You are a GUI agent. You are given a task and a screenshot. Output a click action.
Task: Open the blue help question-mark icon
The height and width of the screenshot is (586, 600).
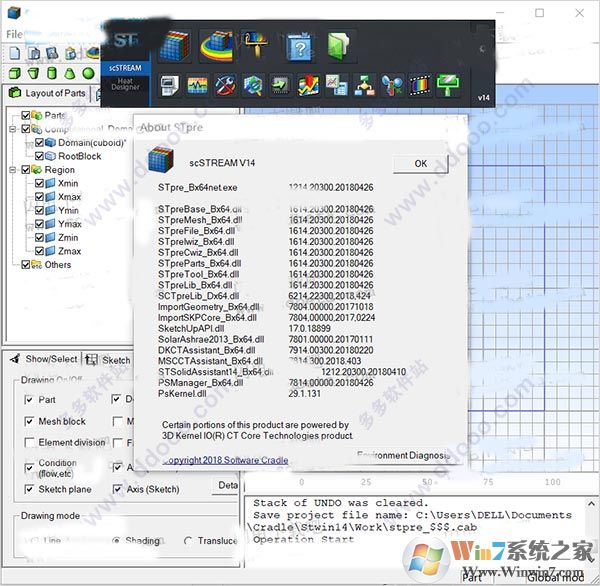click(x=300, y=47)
